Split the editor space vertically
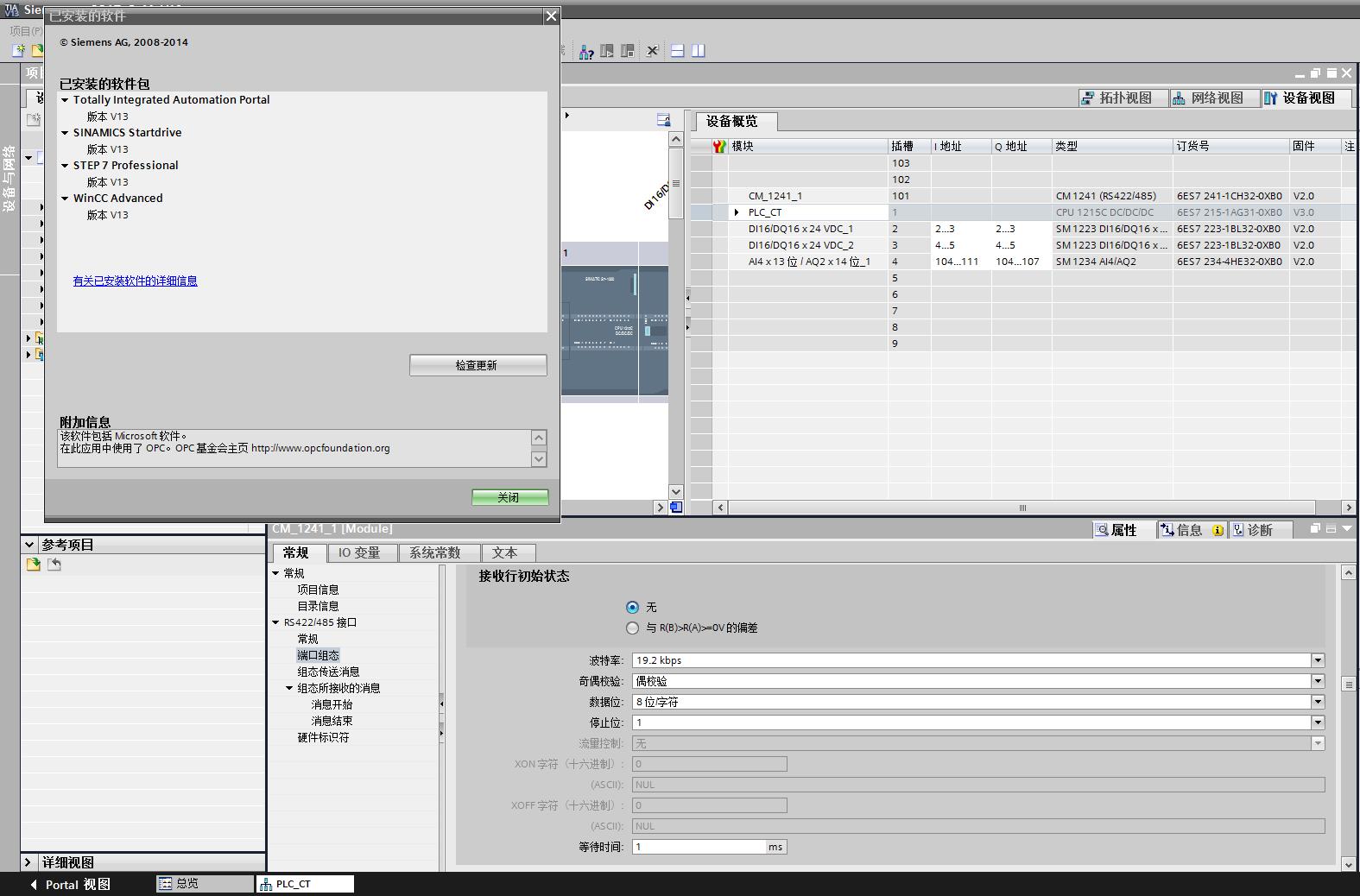The width and height of the screenshot is (1360, 896). pos(699,51)
